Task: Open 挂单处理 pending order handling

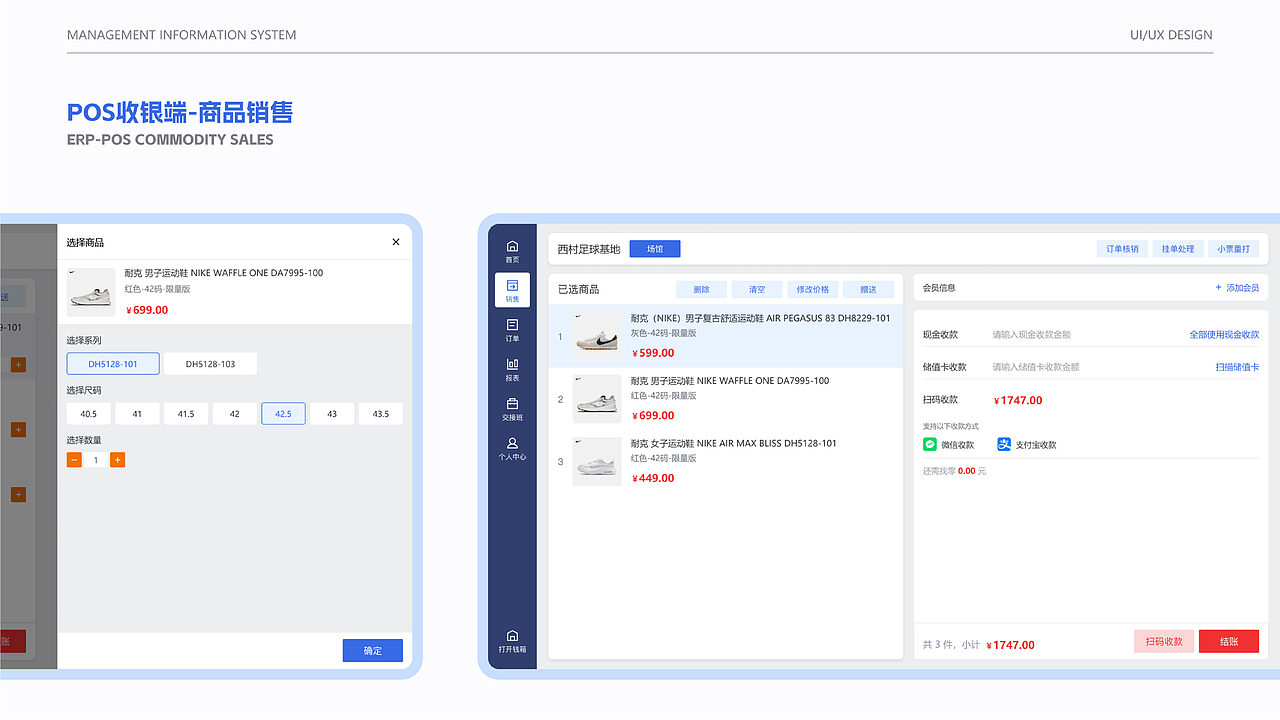Action: click(1178, 249)
